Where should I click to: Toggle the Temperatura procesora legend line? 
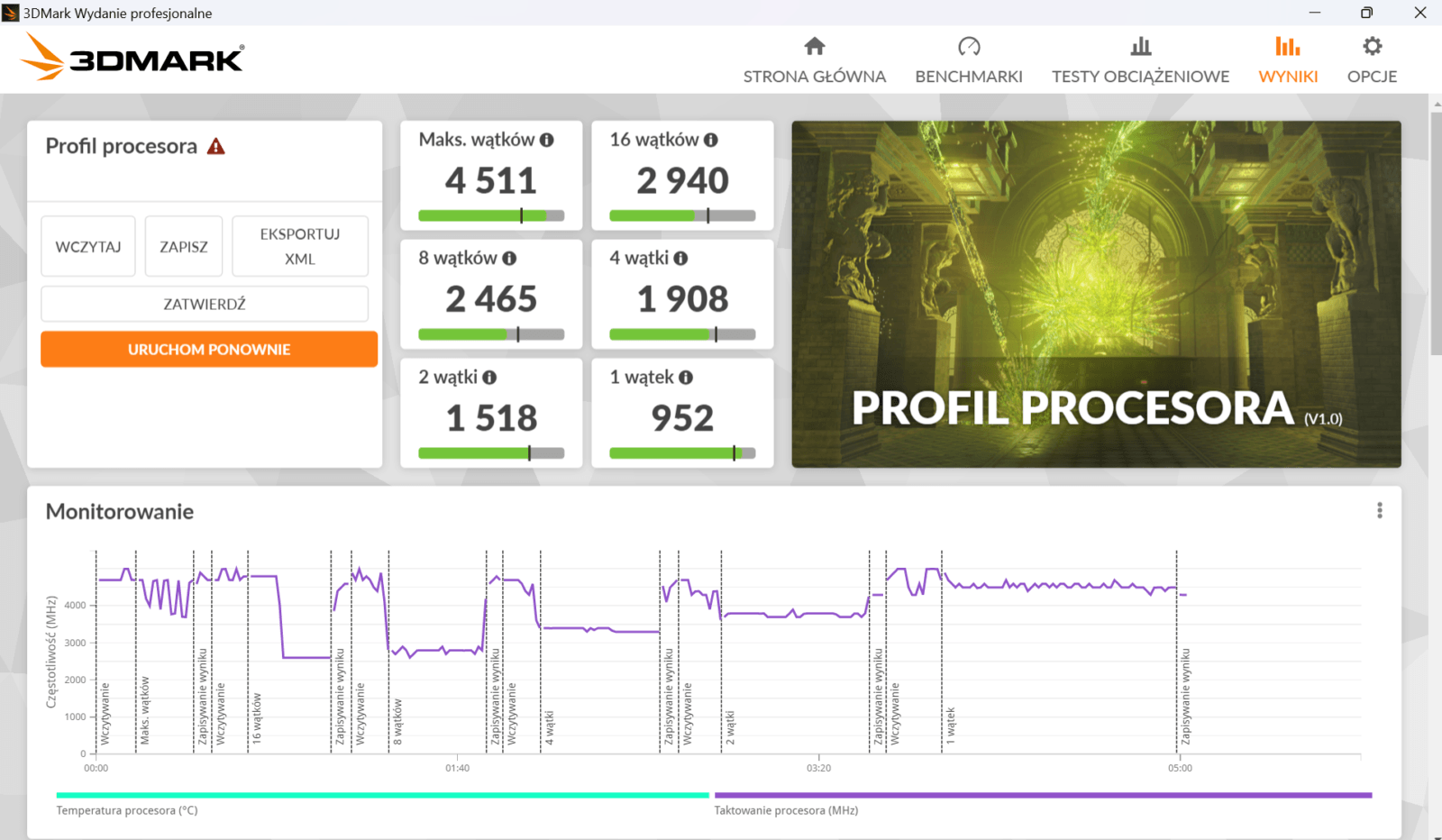[x=382, y=795]
